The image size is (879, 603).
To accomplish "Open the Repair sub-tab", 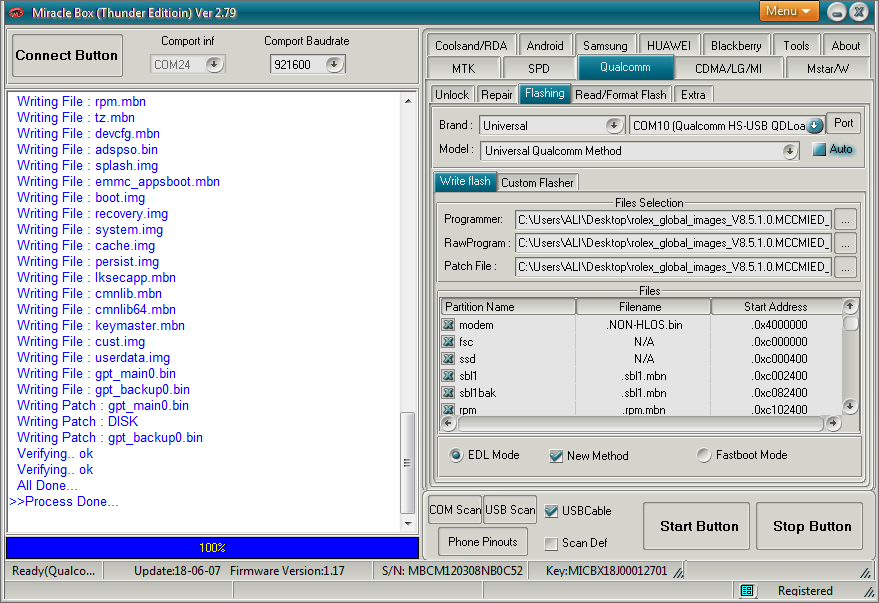I will tap(497, 95).
